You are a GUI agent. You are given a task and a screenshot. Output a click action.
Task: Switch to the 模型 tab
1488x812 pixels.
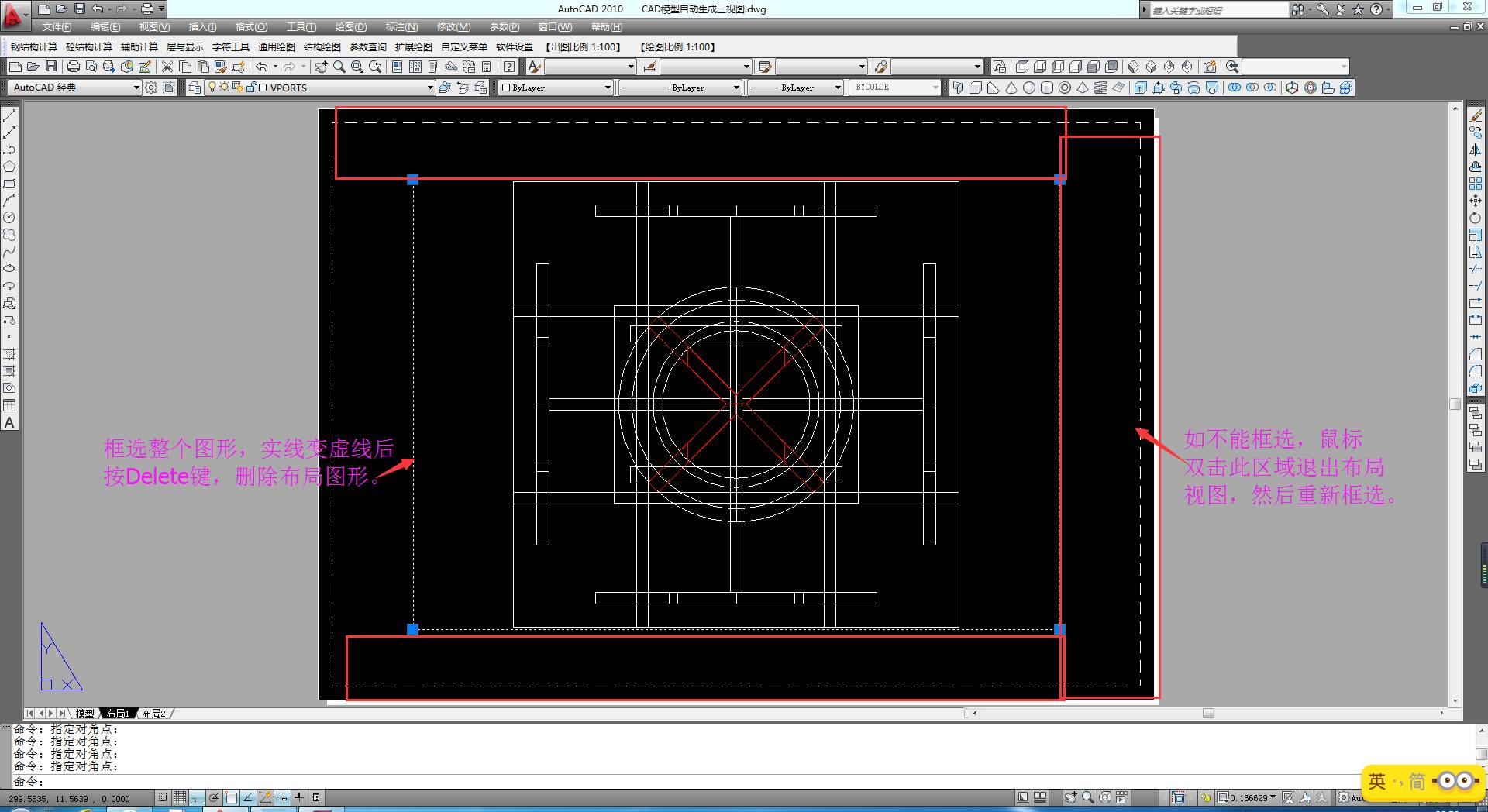(85, 714)
